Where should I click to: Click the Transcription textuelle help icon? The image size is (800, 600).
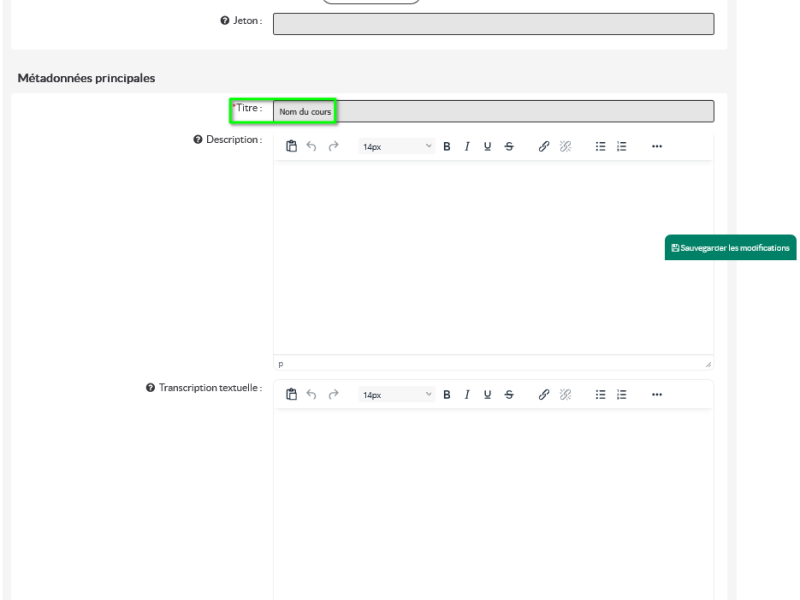tap(150, 388)
